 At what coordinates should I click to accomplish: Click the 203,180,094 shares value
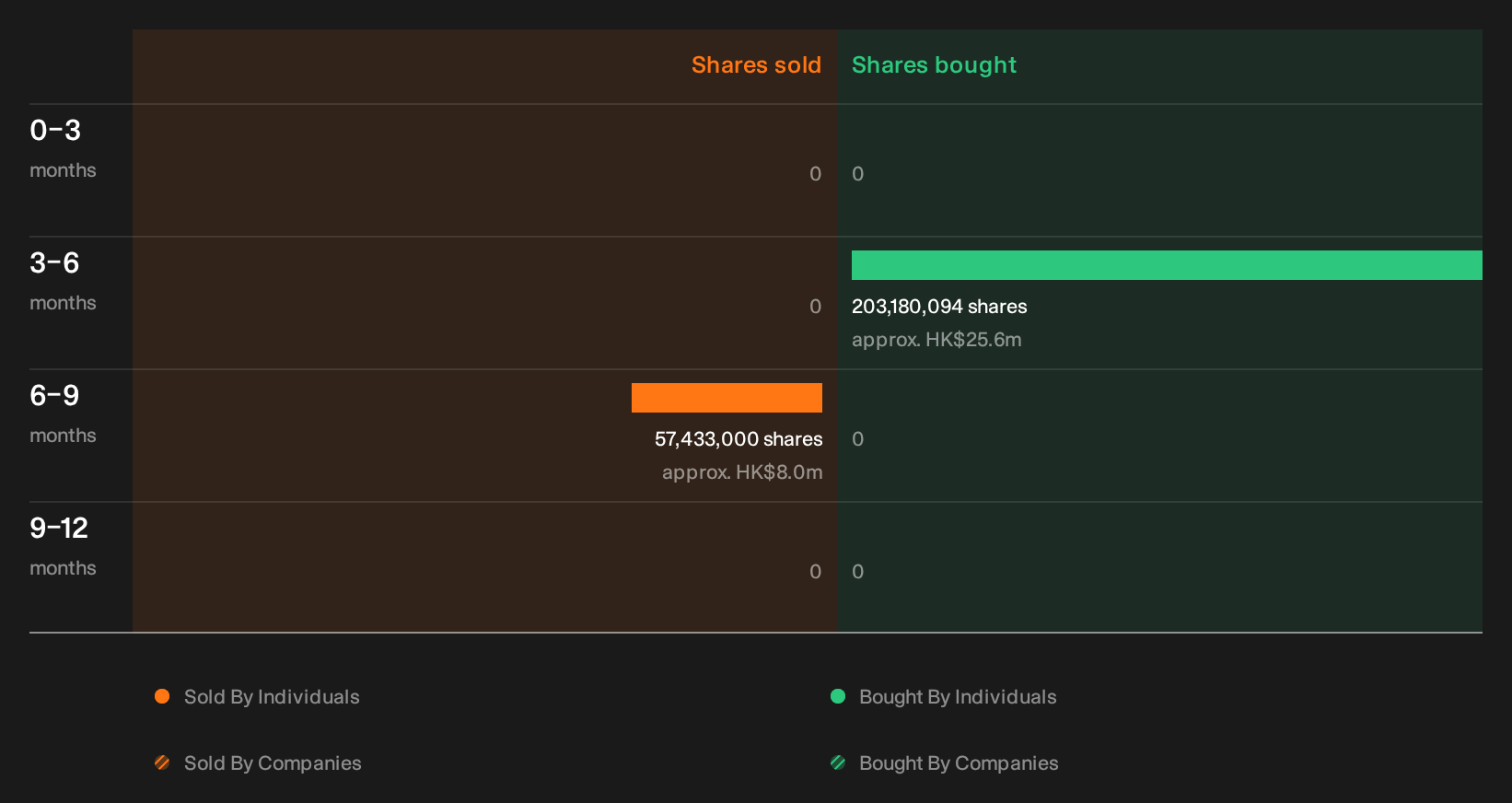click(x=939, y=307)
